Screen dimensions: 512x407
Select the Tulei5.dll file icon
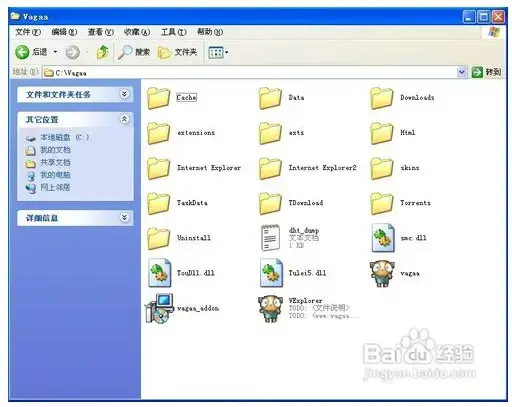(x=271, y=273)
